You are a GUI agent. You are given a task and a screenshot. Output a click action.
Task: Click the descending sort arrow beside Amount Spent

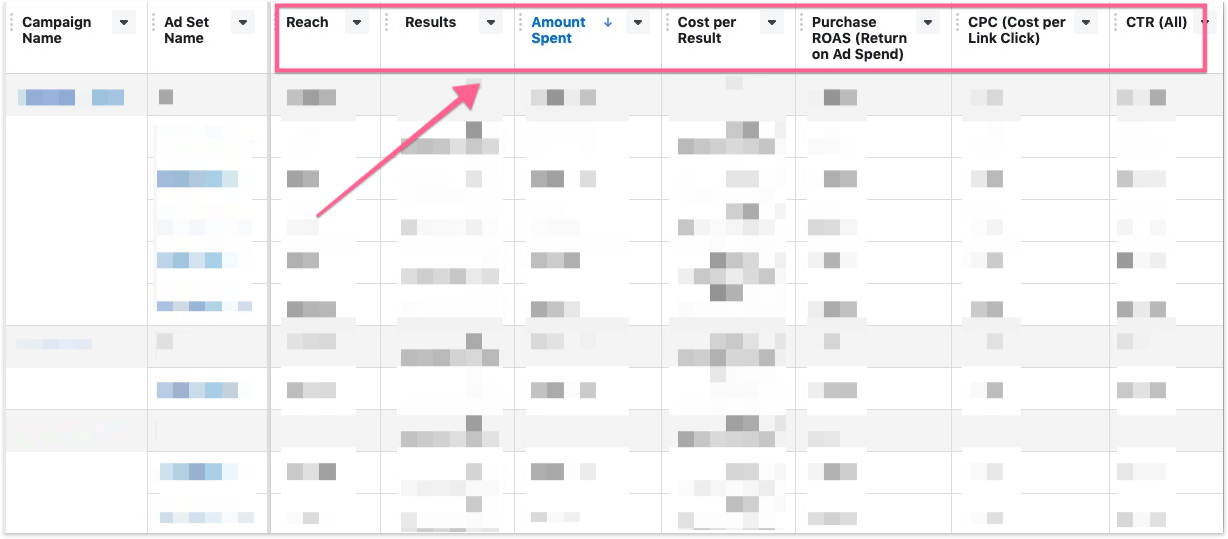608,22
